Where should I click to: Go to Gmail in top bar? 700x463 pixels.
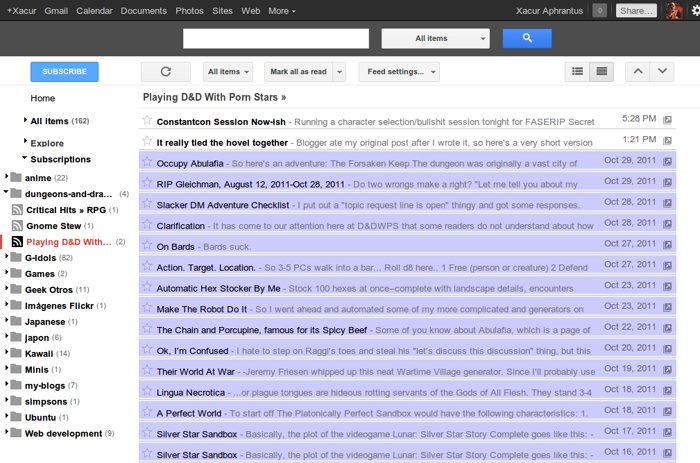pos(56,11)
